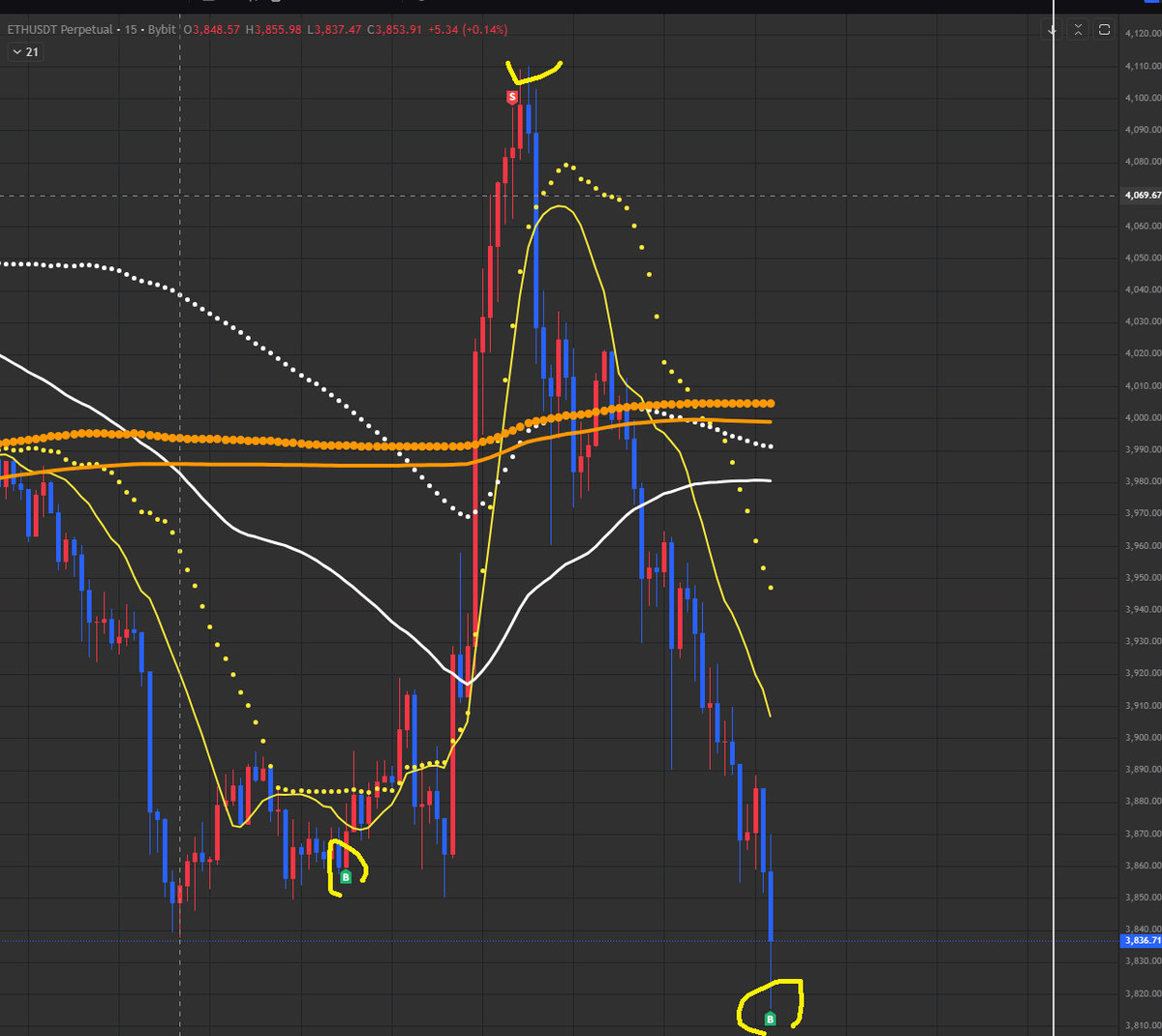Click the green B marker near the 3,860 lows
The image size is (1162, 1036).
pyautogui.click(x=346, y=877)
